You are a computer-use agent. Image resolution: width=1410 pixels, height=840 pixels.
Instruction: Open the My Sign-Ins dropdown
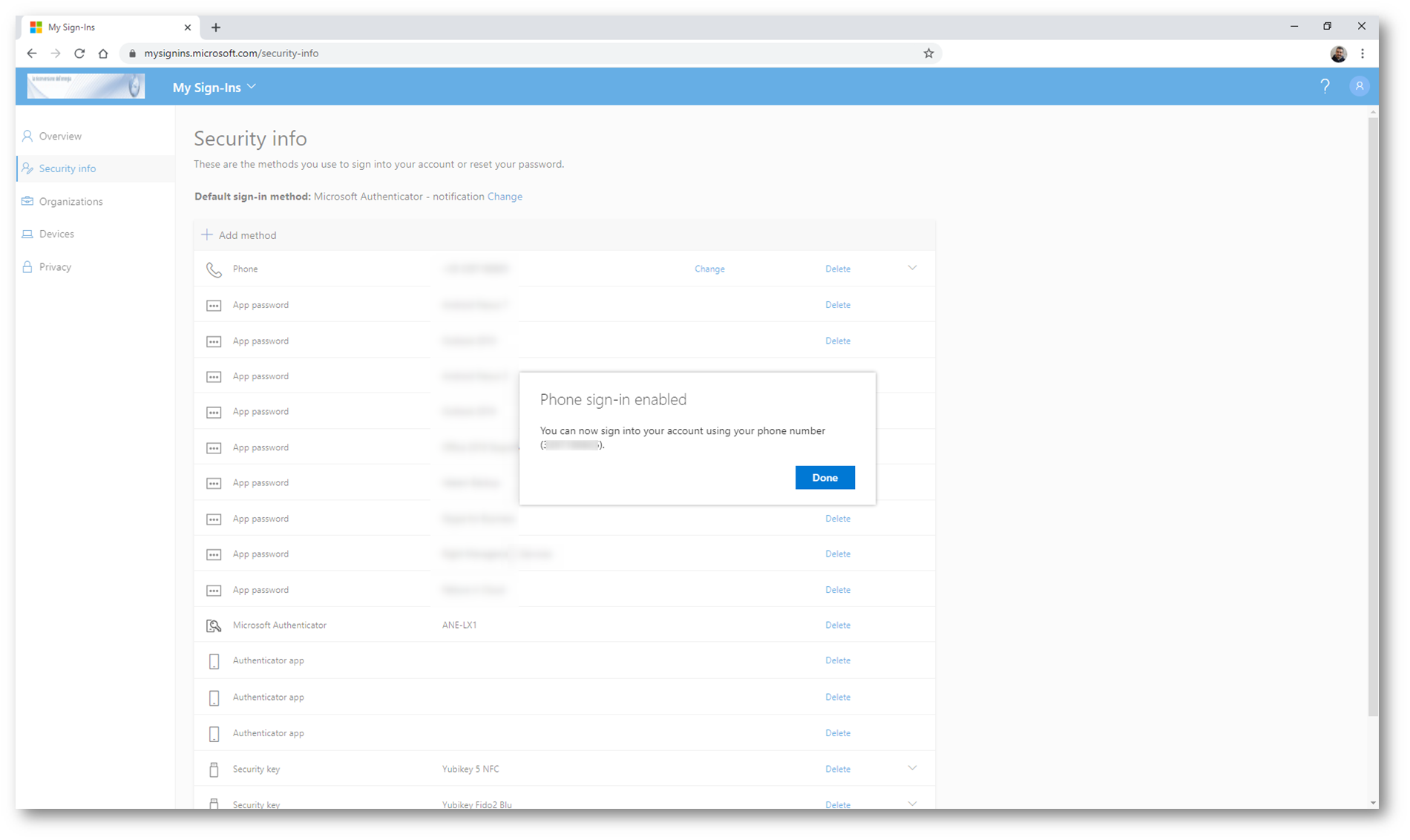(x=214, y=88)
